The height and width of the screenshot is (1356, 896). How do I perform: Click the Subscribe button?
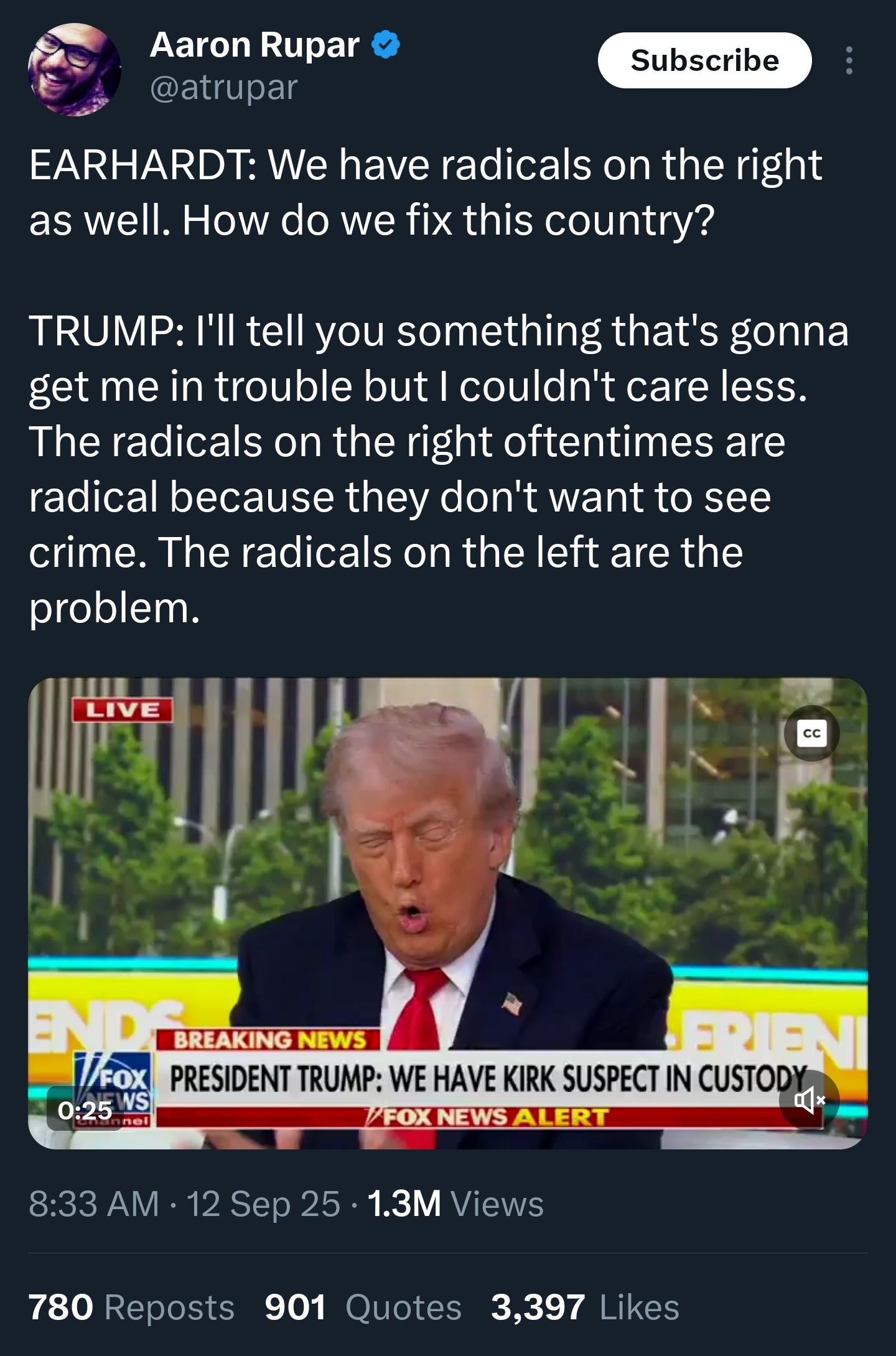click(x=704, y=60)
